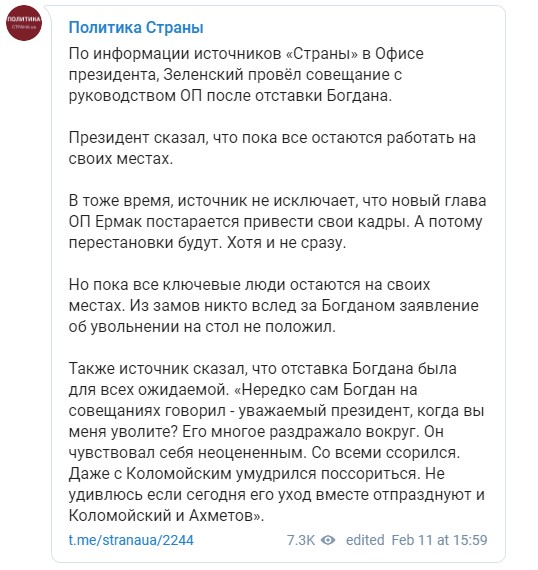Open the Политика Страны channel avatar
Screen dimensions: 538x570
pyautogui.click(x=24, y=23)
